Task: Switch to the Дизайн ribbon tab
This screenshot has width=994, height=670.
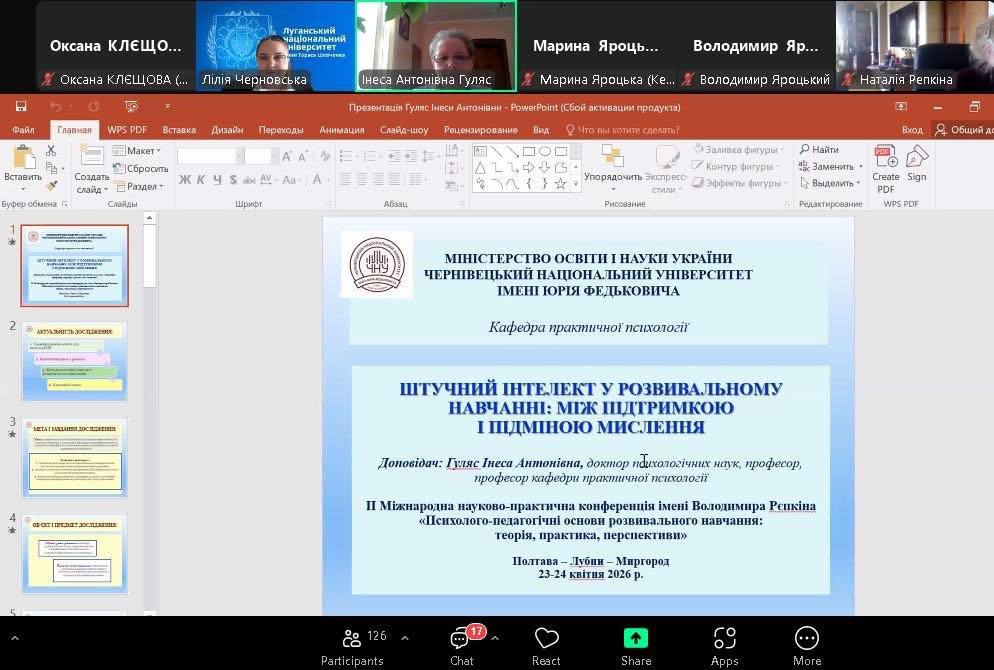Action: (227, 130)
